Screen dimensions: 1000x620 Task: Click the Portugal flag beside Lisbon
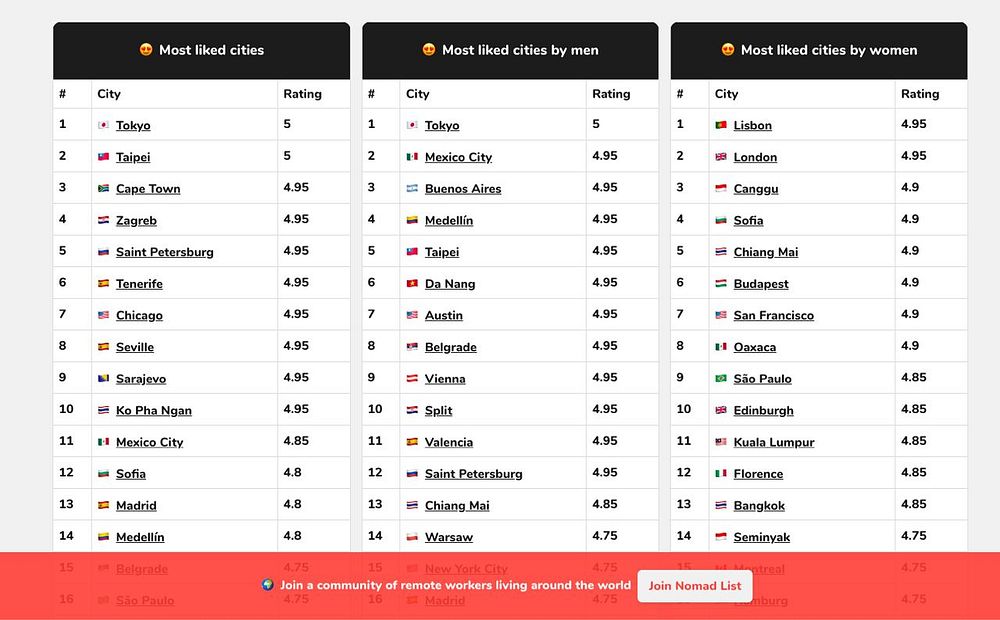[721, 125]
